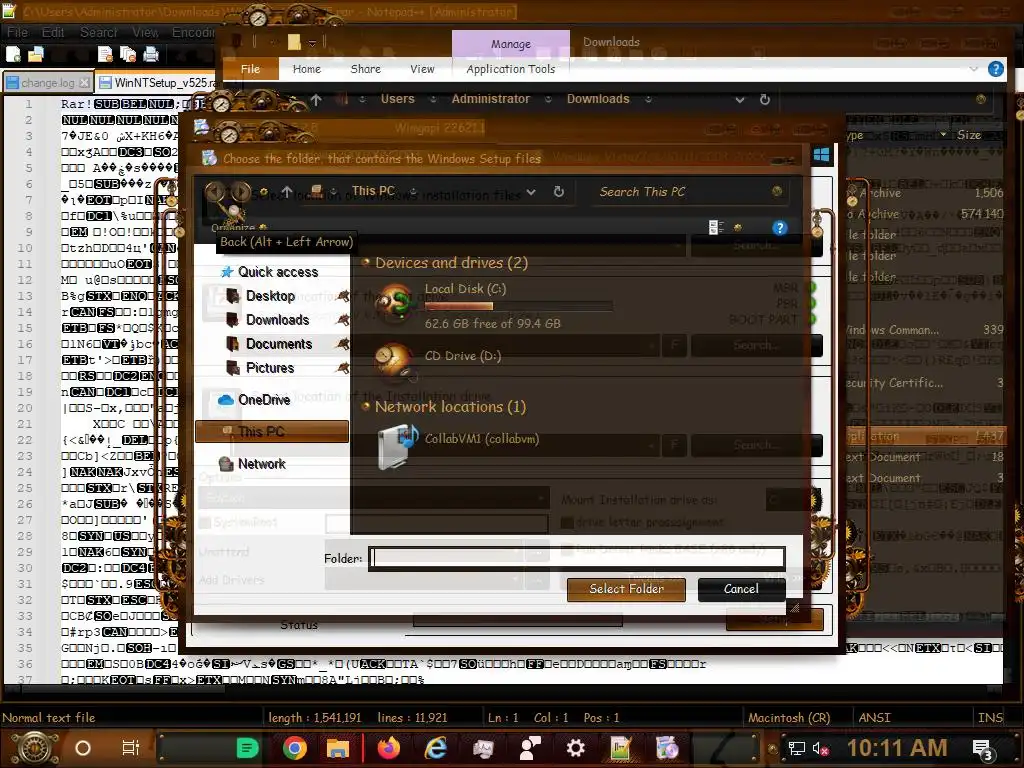This screenshot has height=768, width=1024.
Task: Open View tab in Explorer ribbon
Action: [x=422, y=69]
